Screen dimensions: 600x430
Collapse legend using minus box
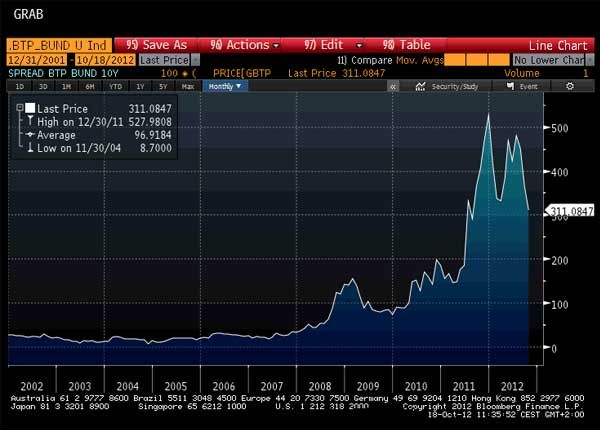(x=19, y=107)
